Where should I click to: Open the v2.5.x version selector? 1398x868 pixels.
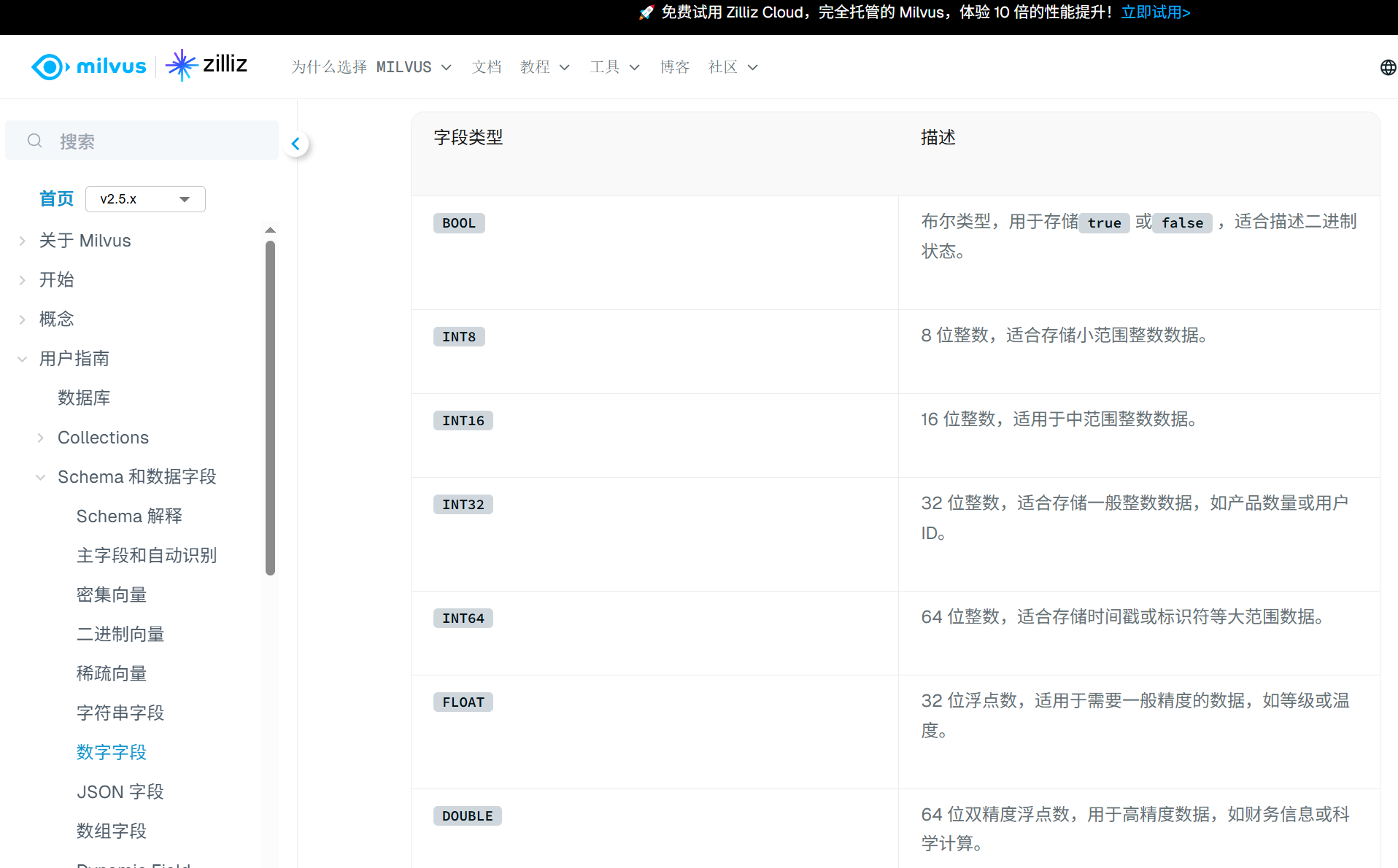tap(145, 199)
